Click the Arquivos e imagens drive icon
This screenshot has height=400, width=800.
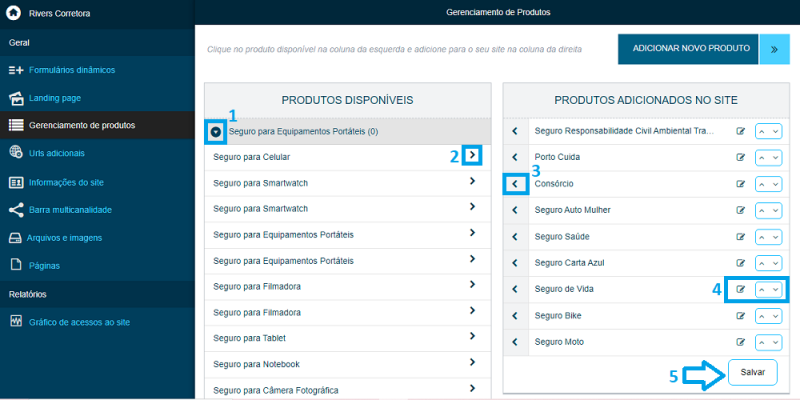(16, 238)
